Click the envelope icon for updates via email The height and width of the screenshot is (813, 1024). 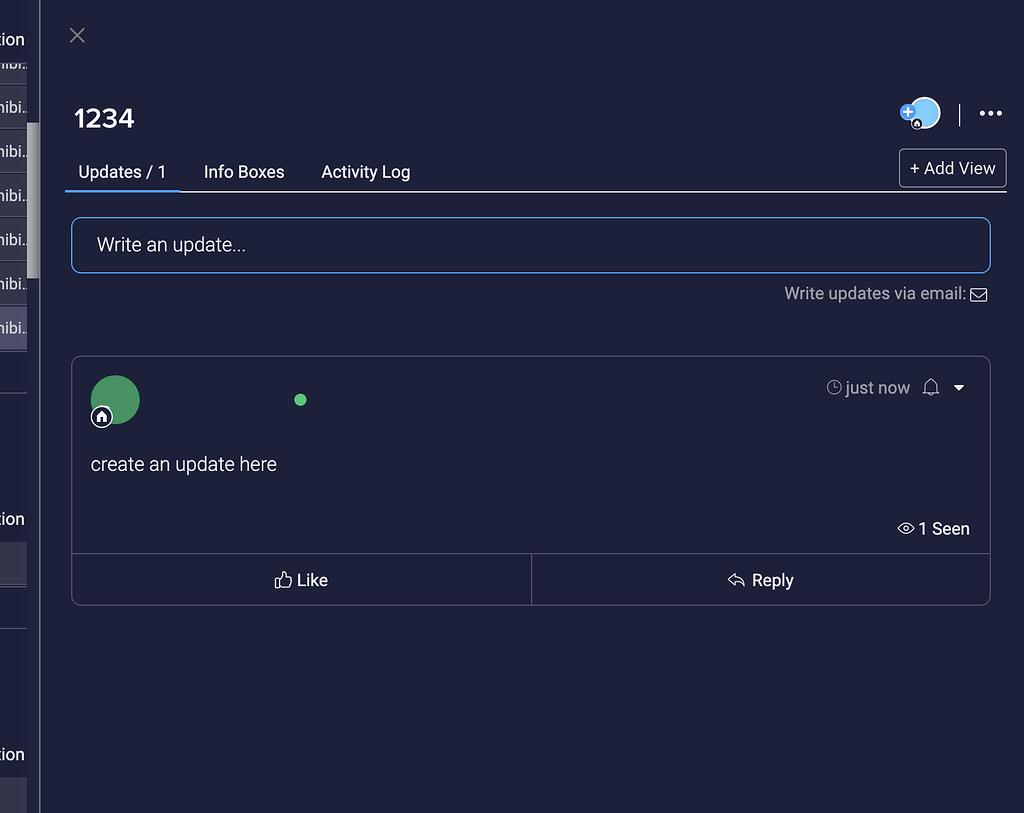point(978,295)
